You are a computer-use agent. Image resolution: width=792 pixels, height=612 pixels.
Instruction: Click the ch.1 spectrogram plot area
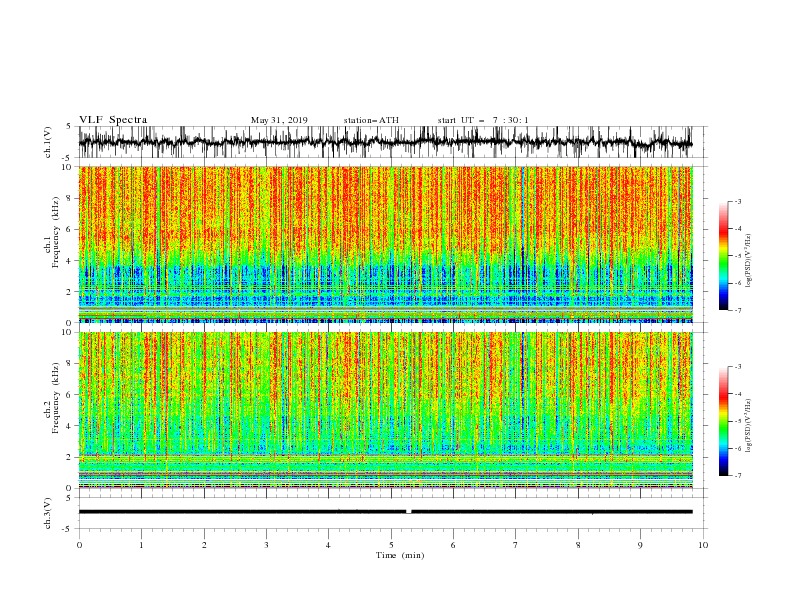[x=385, y=244]
